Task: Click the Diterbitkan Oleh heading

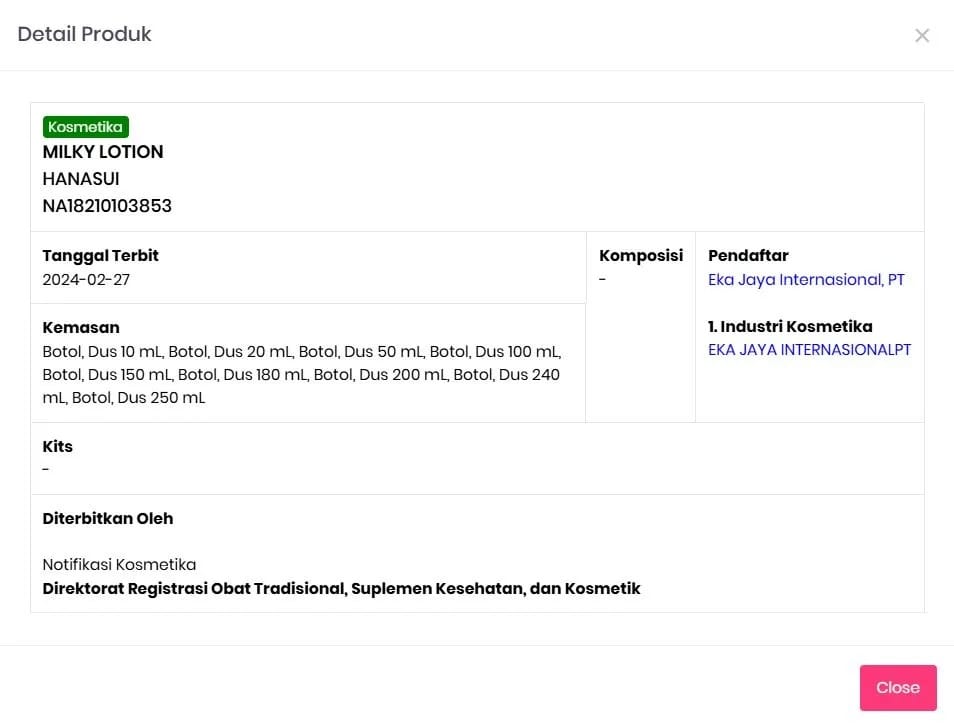Action: click(107, 518)
